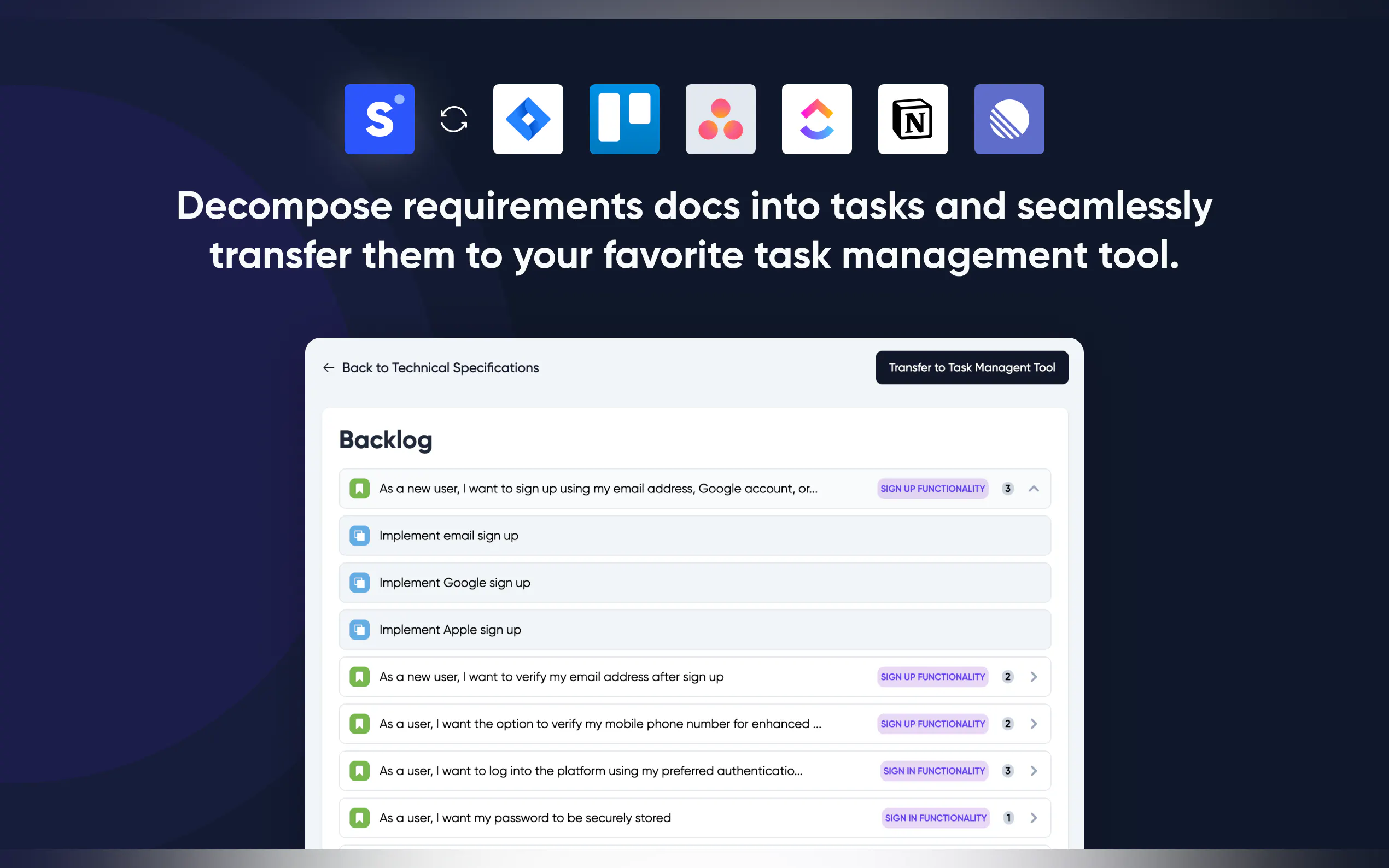
Task: Select story 'As a new user, I want to sign up using my email address'
Action: click(x=695, y=489)
